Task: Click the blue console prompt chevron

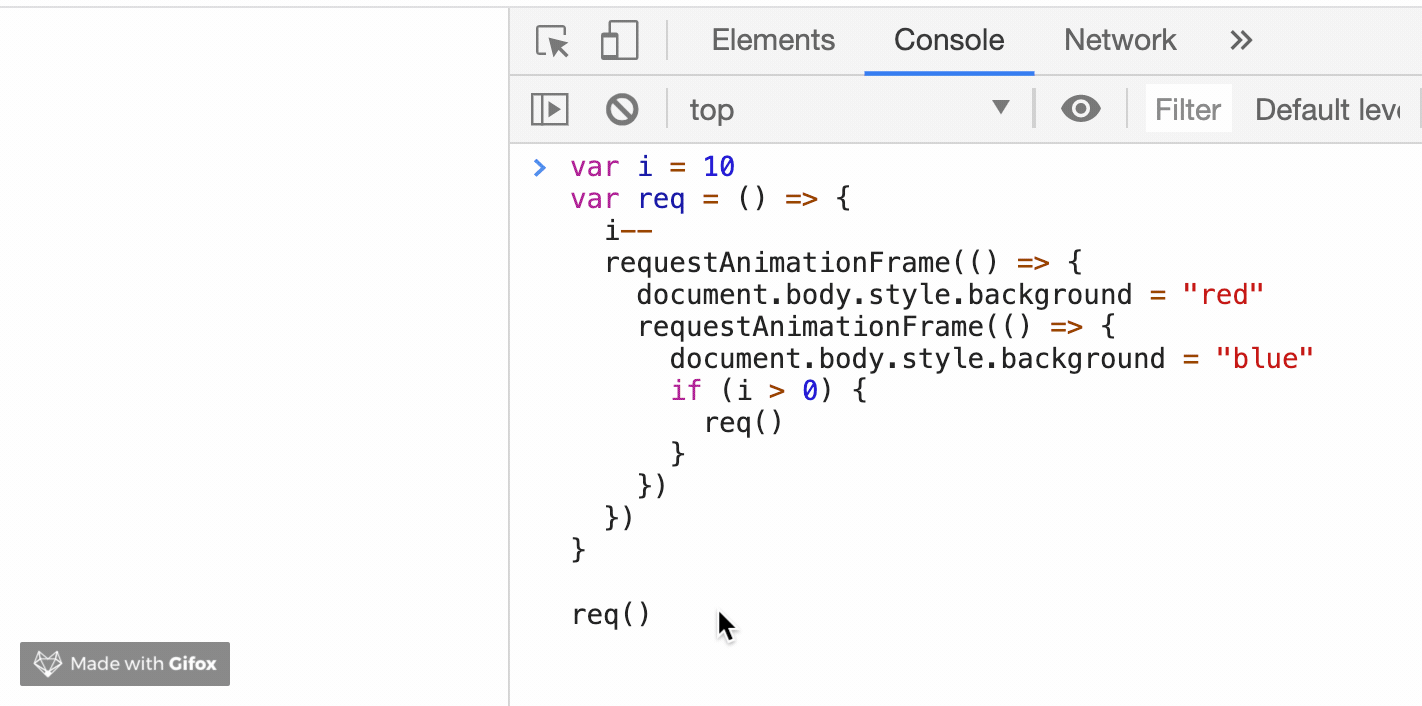Action: click(x=540, y=167)
